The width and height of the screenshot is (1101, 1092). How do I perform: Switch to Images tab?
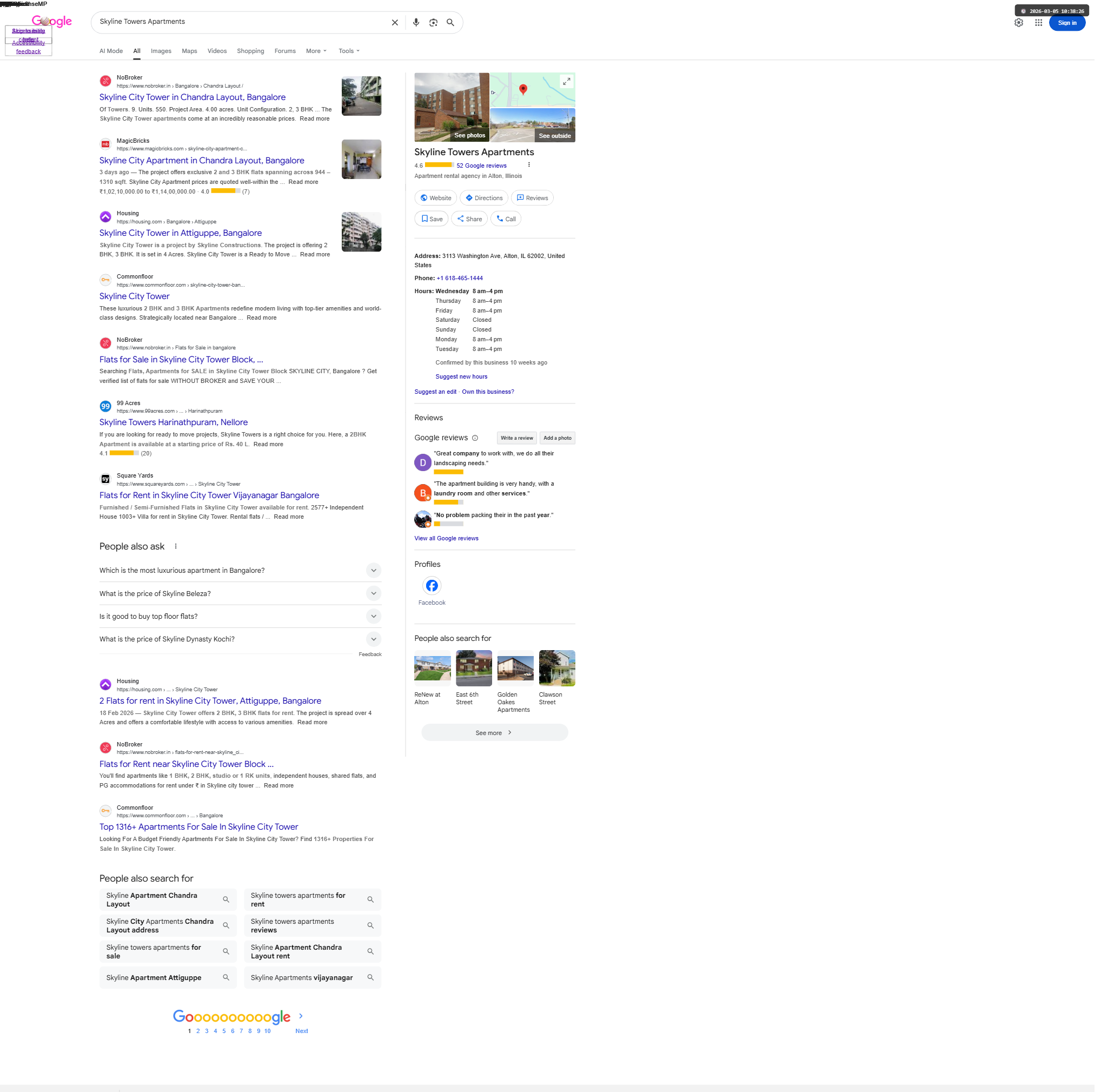coord(162,51)
